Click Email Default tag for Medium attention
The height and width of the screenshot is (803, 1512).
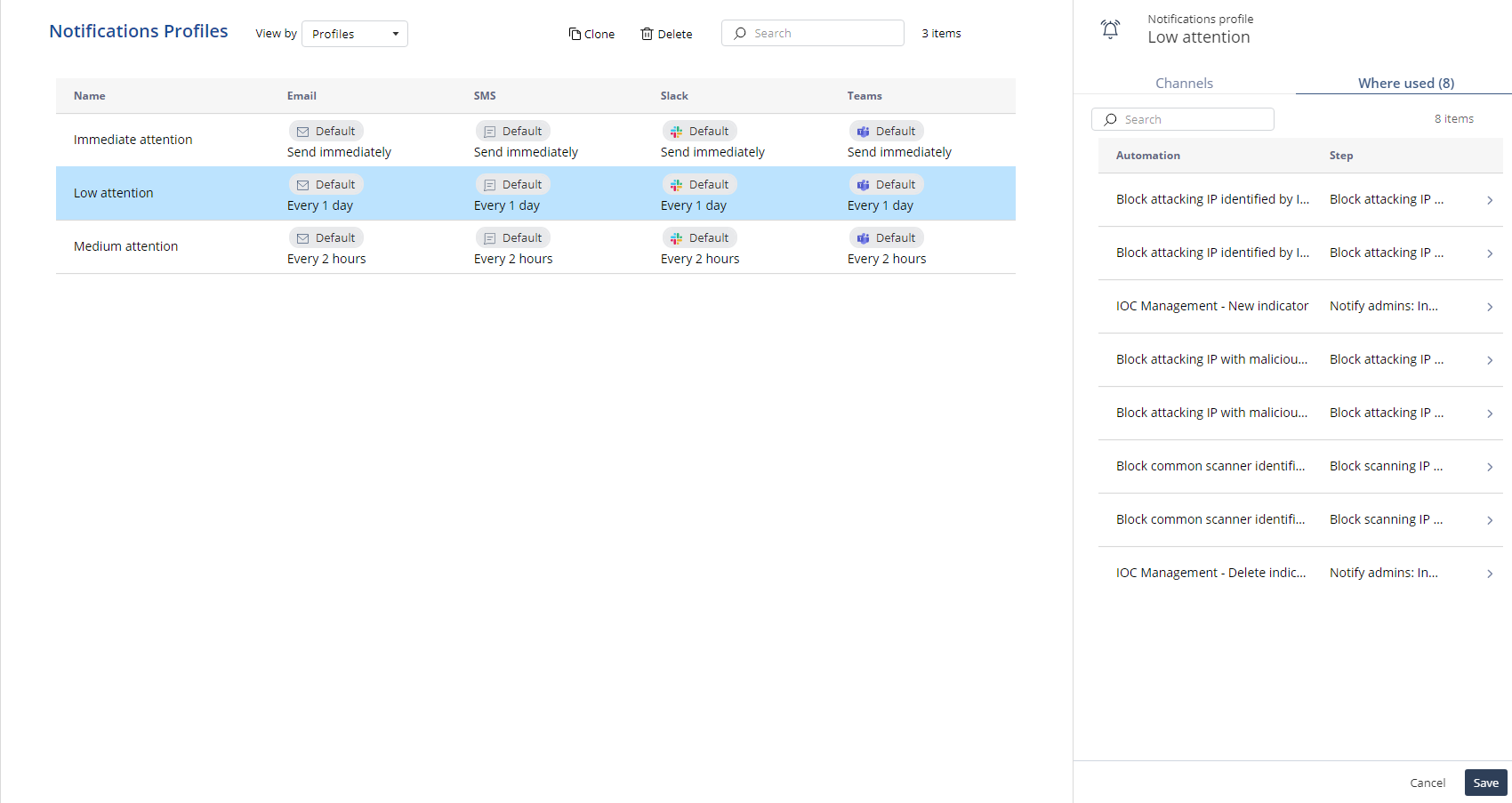click(326, 237)
